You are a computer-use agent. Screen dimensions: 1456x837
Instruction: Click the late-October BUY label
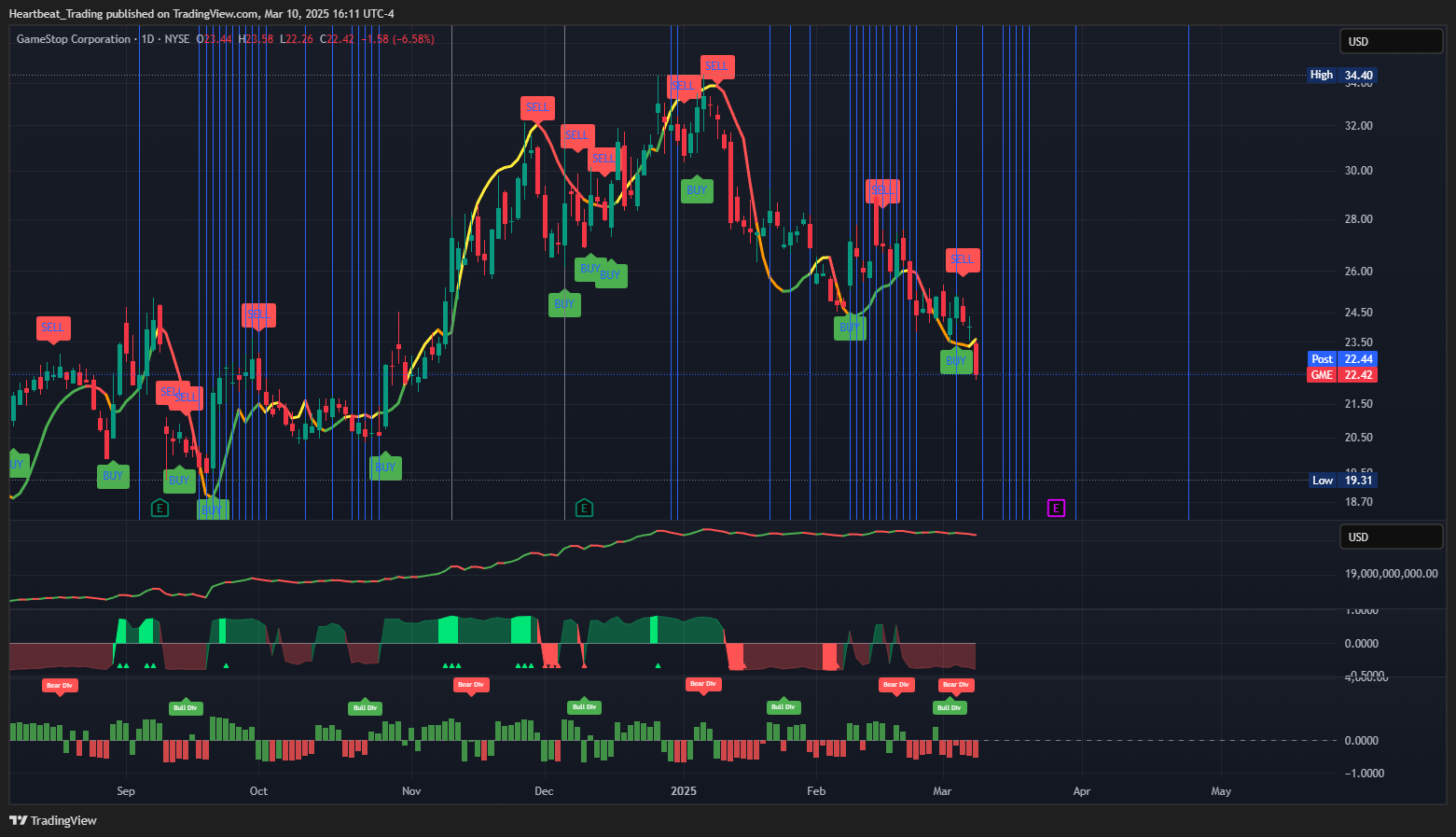pyautogui.click(x=385, y=467)
